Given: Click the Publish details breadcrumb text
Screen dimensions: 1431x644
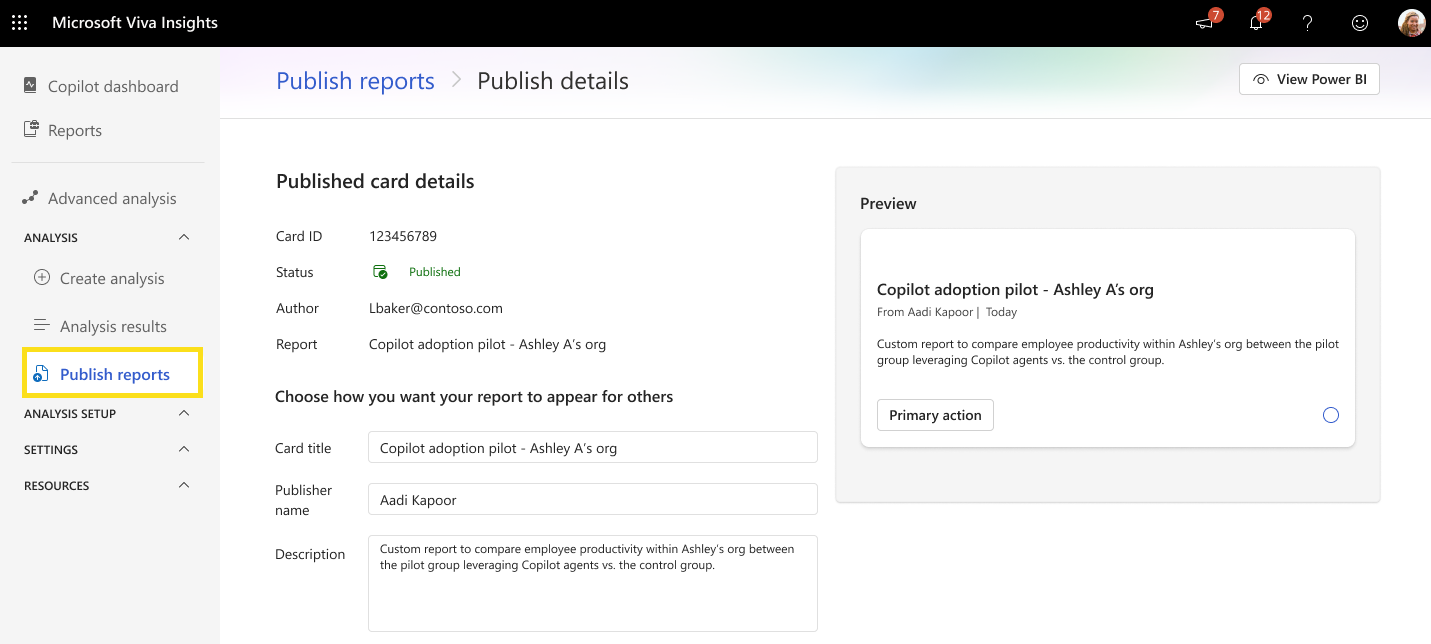Looking at the screenshot, I should click(553, 81).
